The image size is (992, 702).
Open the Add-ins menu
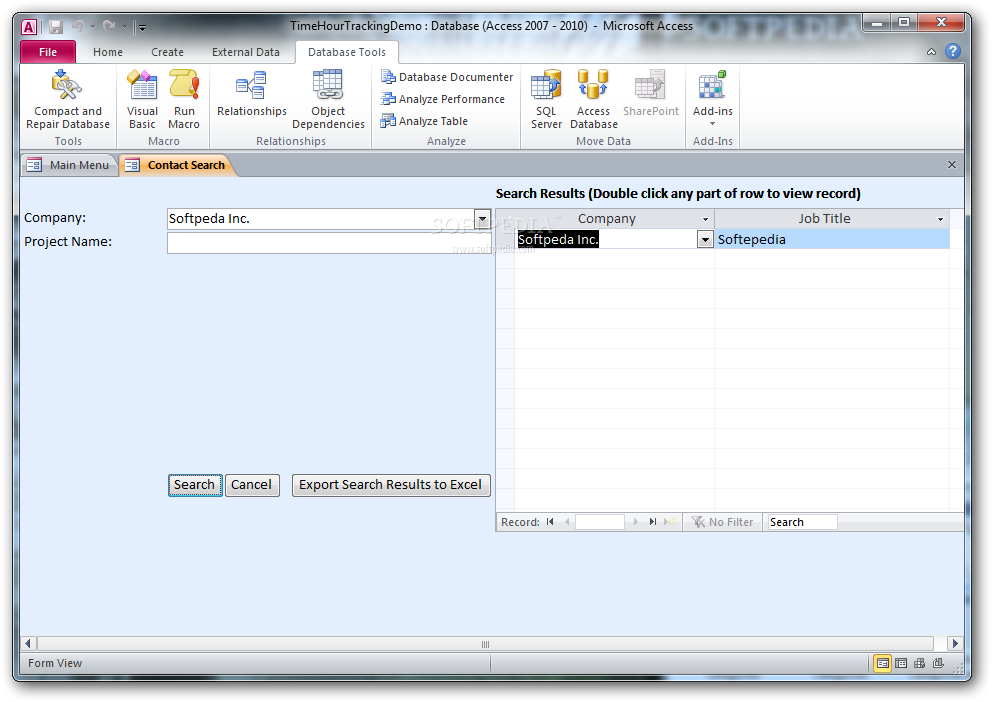tap(712, 98)
